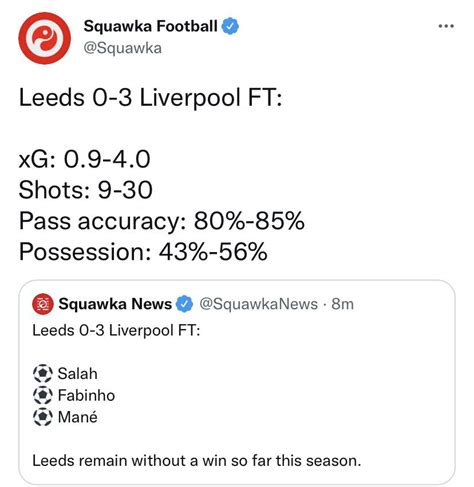Open the @Squawka handle link
This screenshot has width=474, height=487.
click(123, 48)
